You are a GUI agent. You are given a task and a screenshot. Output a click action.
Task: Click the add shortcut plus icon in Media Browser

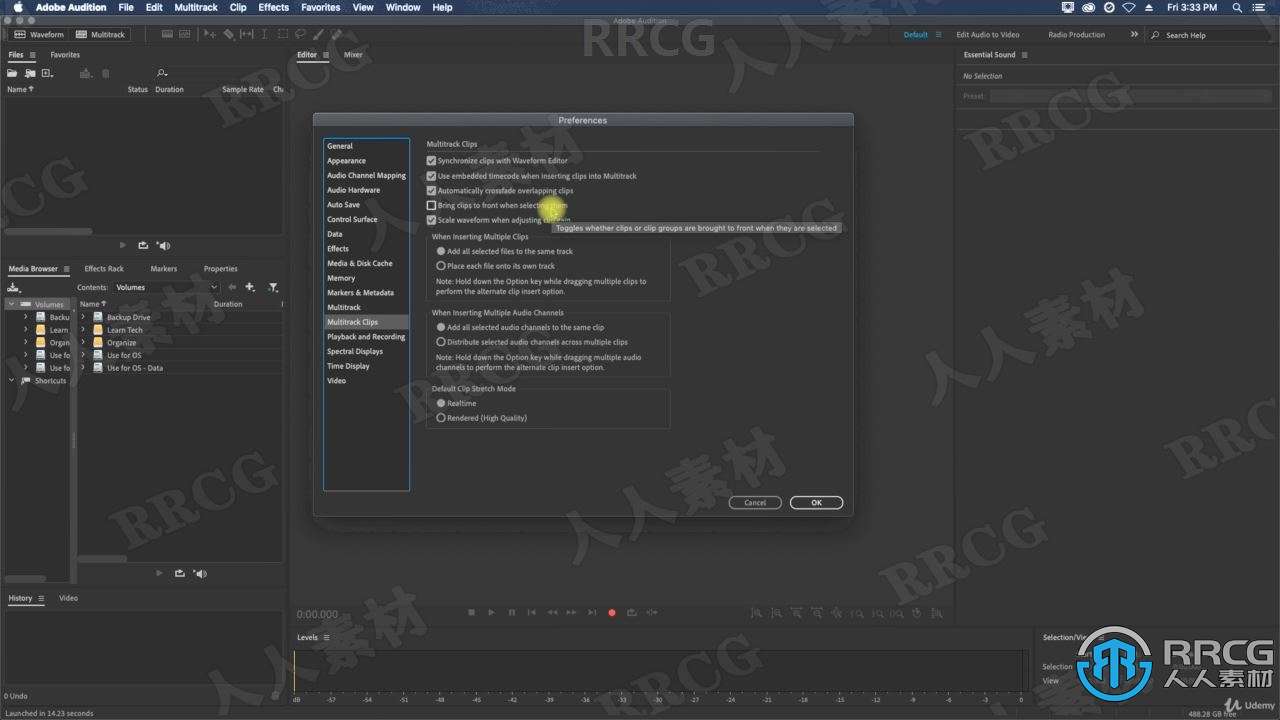(x=250, y=287)
